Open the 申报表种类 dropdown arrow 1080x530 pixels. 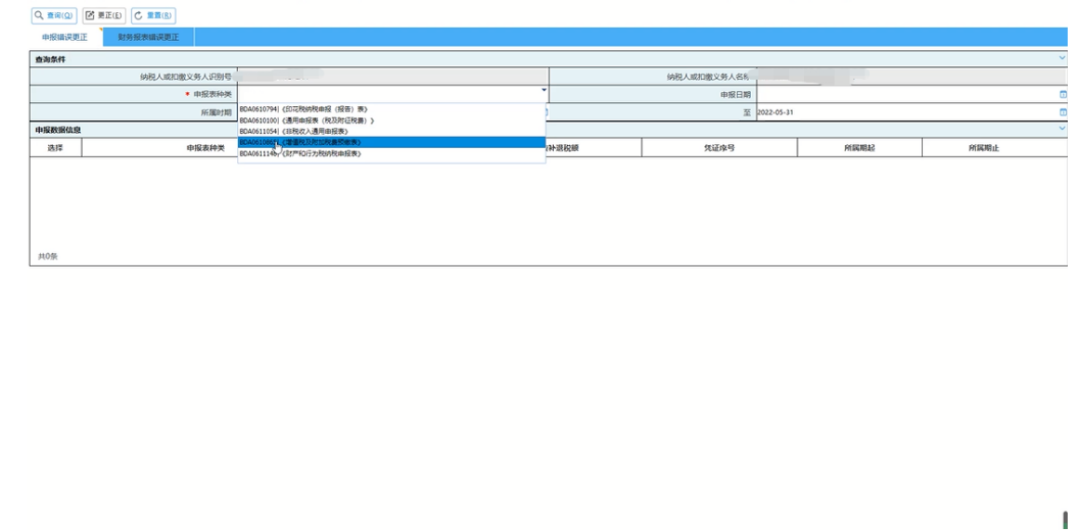[543, 90]
